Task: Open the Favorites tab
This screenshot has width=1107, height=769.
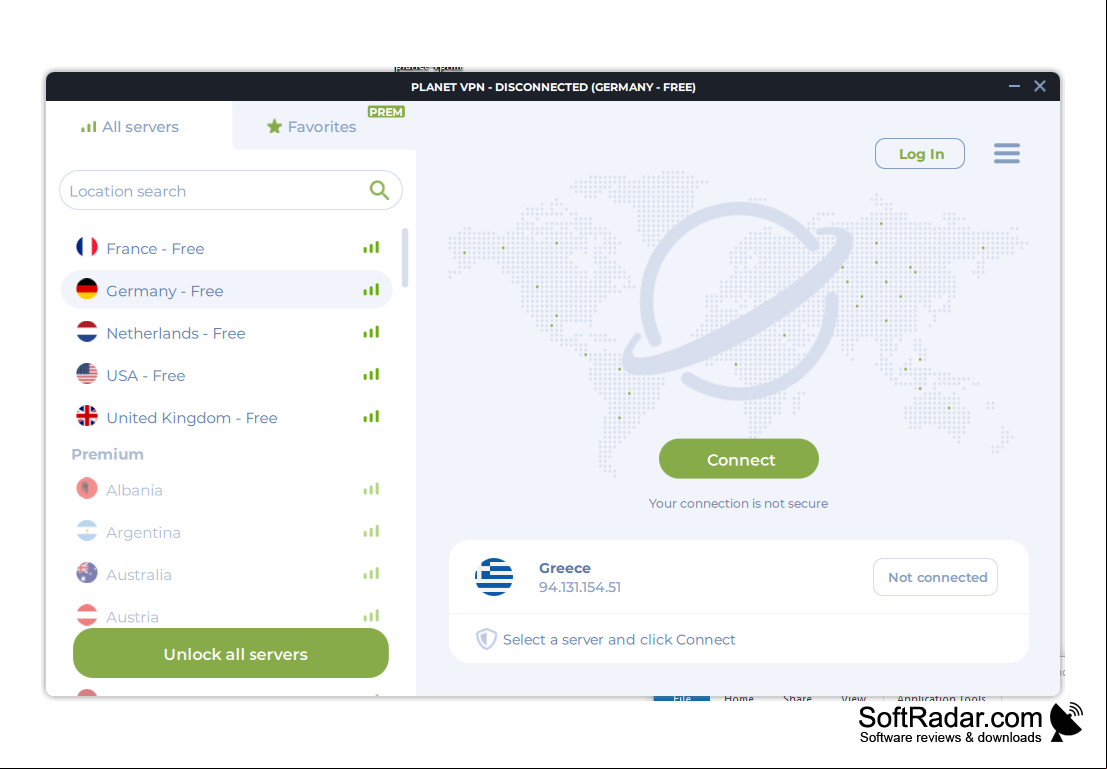Action: tap(324, 125)
